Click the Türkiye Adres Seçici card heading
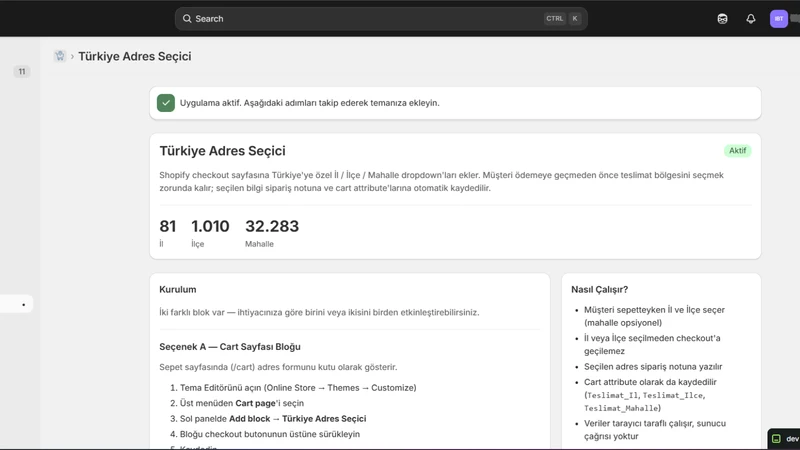Viewport: 800px width, 450px height. tap(222, 151)
